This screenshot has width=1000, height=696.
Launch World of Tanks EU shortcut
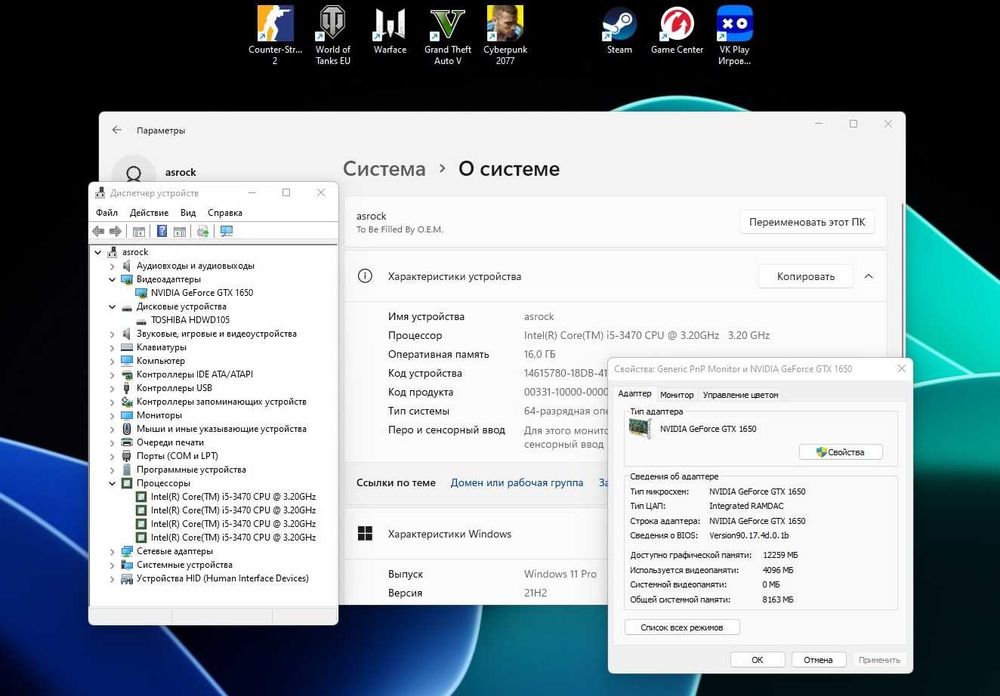click(x=332, y=35)
